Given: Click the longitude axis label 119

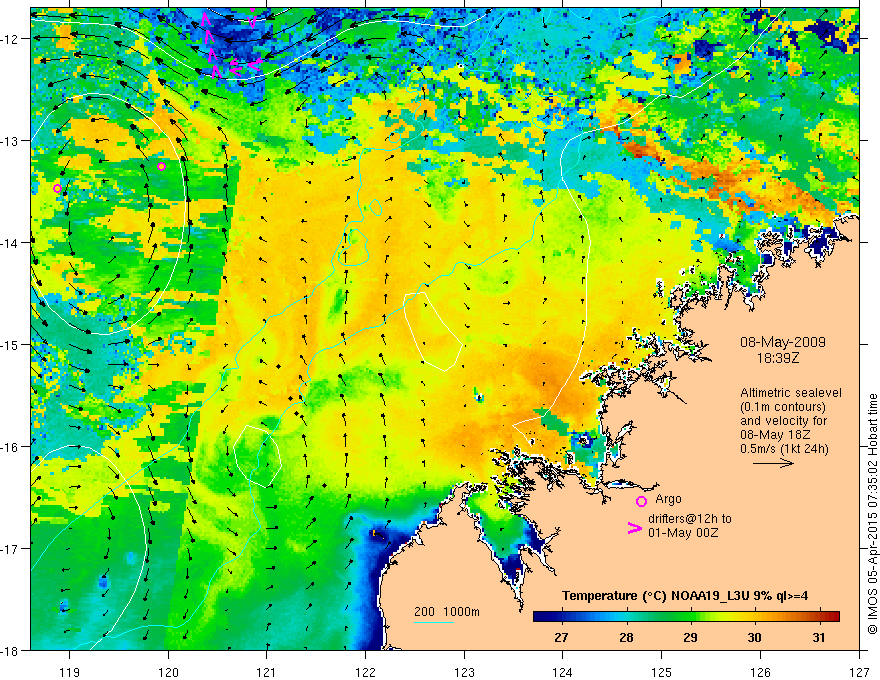Looking at the screenshot, I should pyautogui.click(x=70, y=672).
